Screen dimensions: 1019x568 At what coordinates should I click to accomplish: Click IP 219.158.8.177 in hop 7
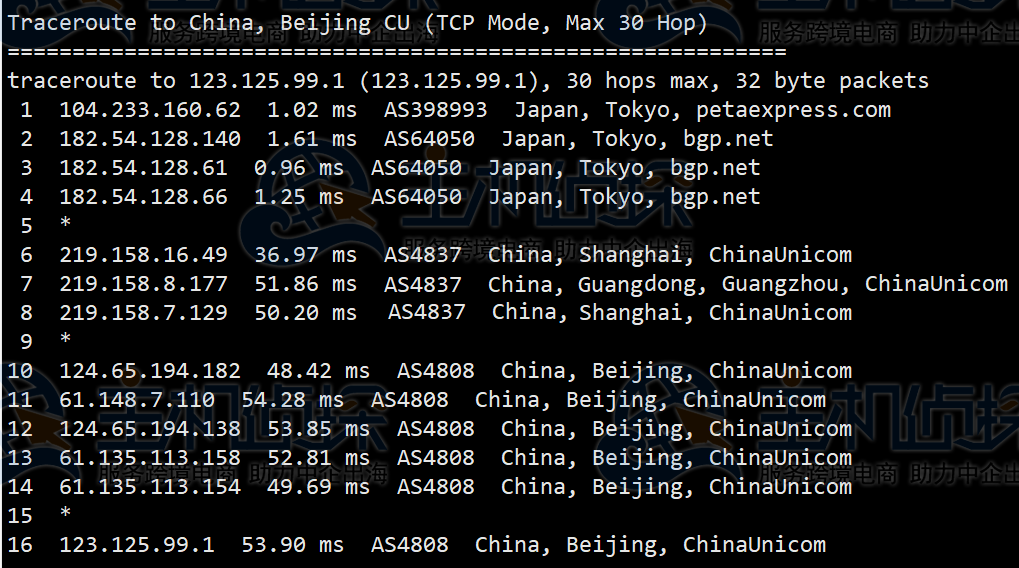tap(144, 284)
